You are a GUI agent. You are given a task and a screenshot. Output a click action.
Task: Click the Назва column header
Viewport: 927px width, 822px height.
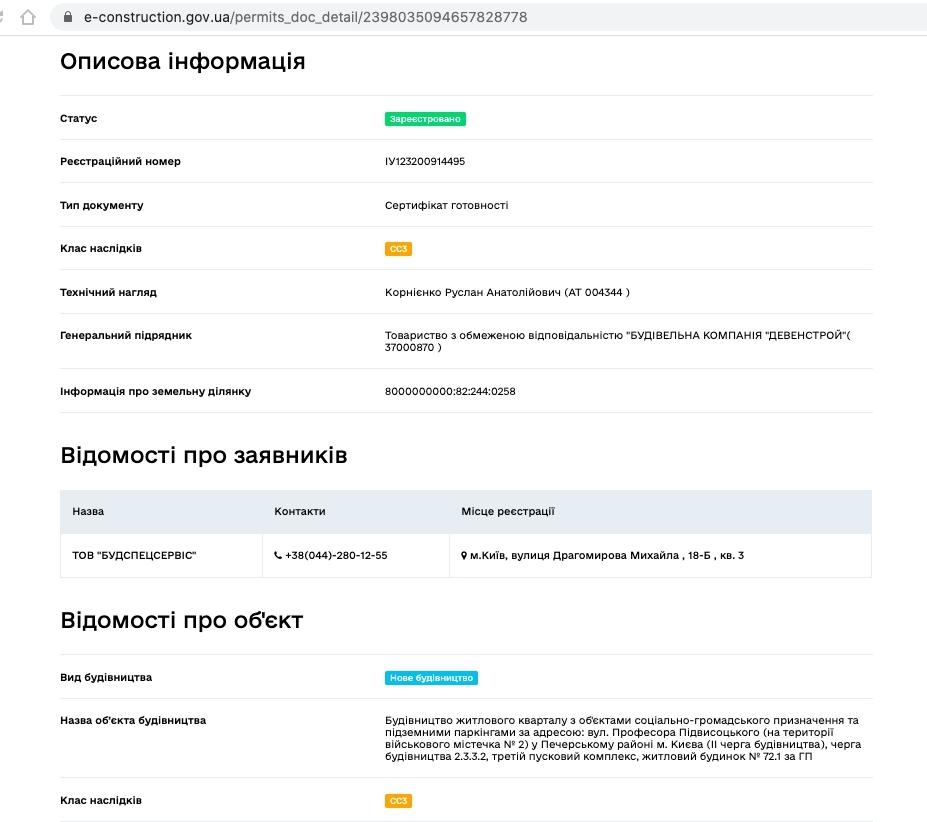[88, 512]
